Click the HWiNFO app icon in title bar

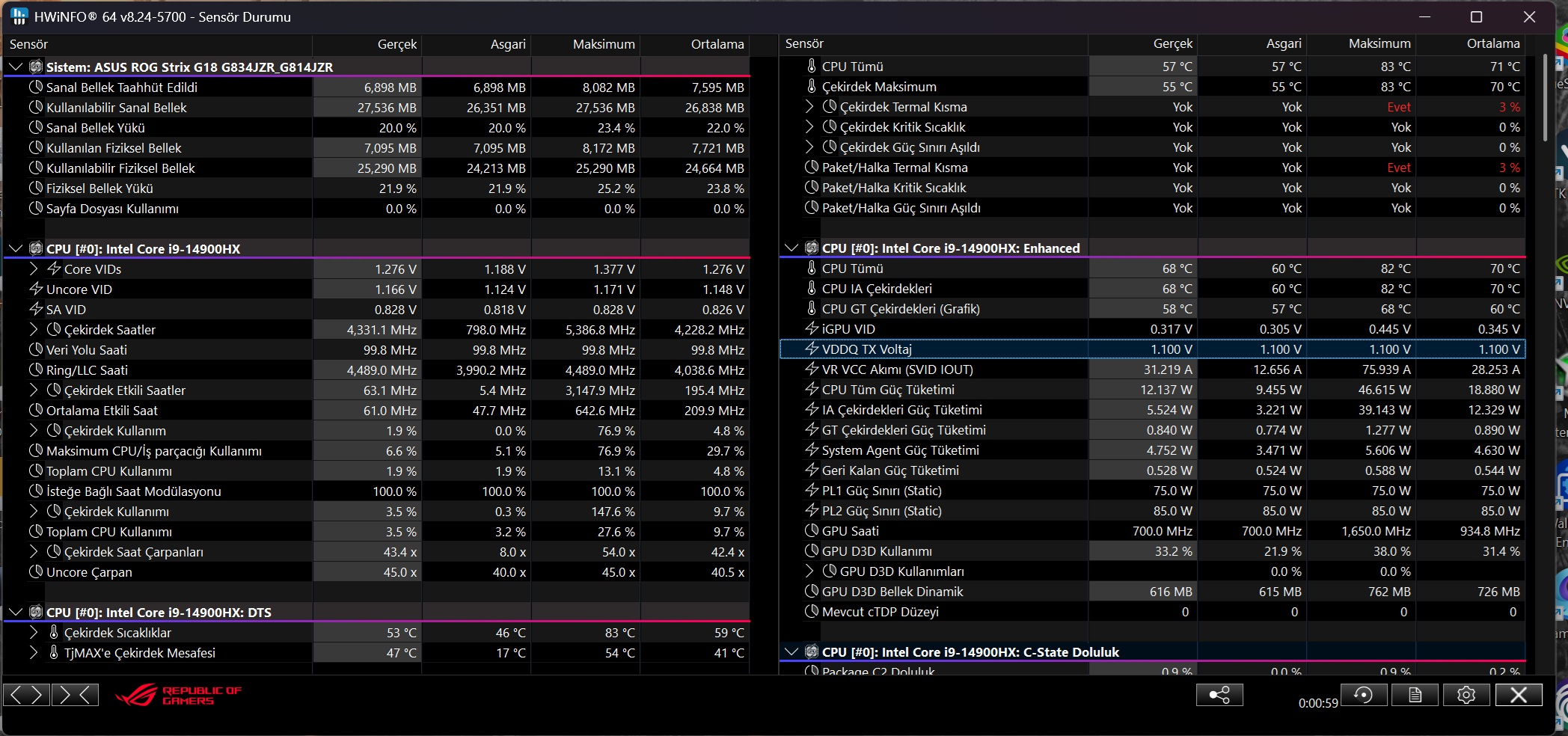(x=19, y=16)
